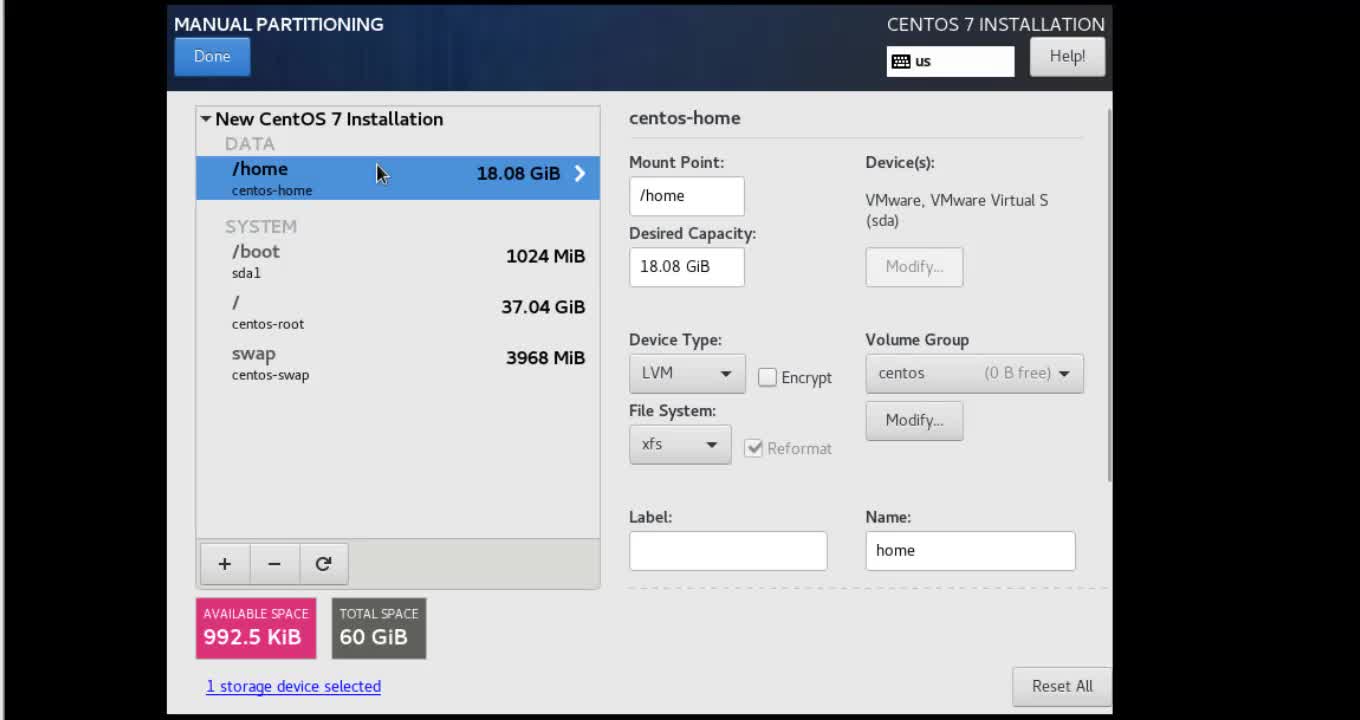This screenshot has width=1360, height=720.
Task: Open the Device Type LVM dropdown
Action: 687,373
